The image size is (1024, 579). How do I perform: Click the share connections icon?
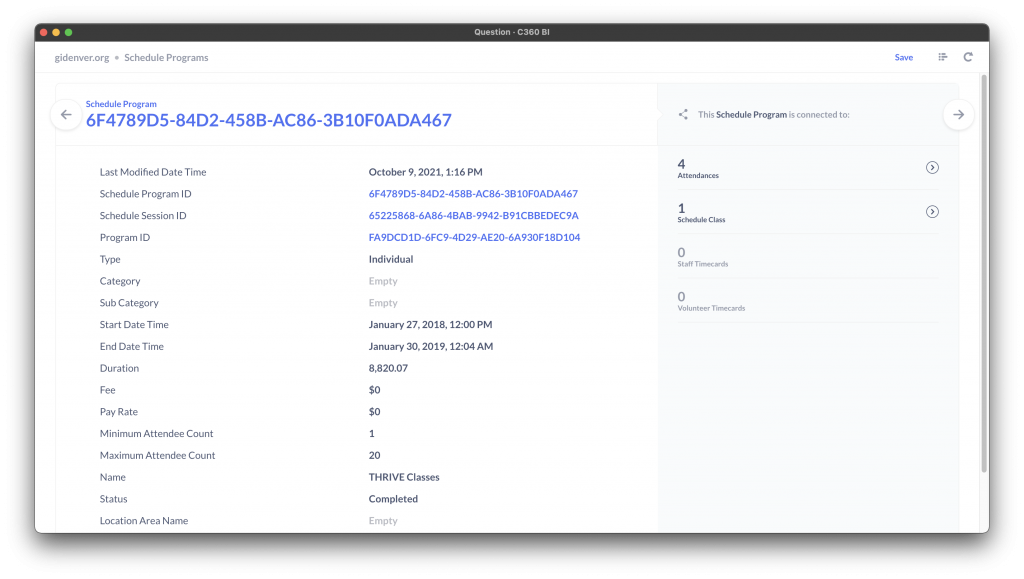(x=683, y=114)
